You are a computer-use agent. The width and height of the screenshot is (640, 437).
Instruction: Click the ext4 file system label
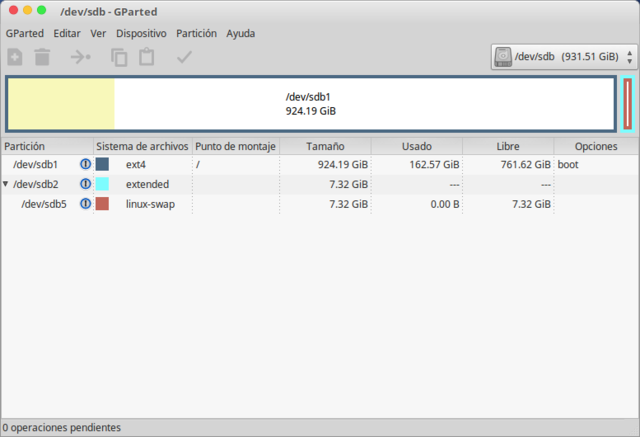tap(136, 164)
